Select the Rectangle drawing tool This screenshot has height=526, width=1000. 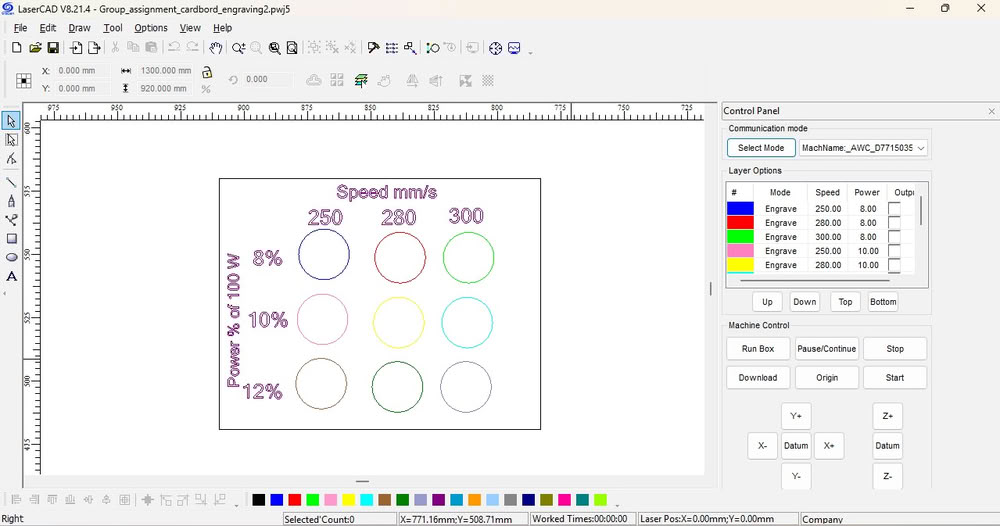tap(11, 238)
